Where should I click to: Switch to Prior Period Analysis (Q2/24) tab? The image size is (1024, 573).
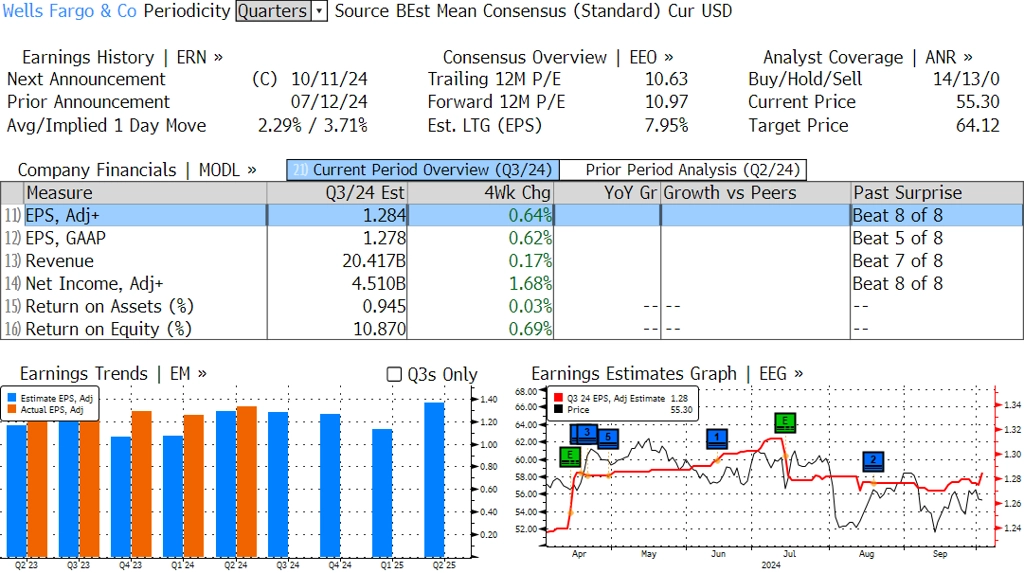[x=683, y=170]
